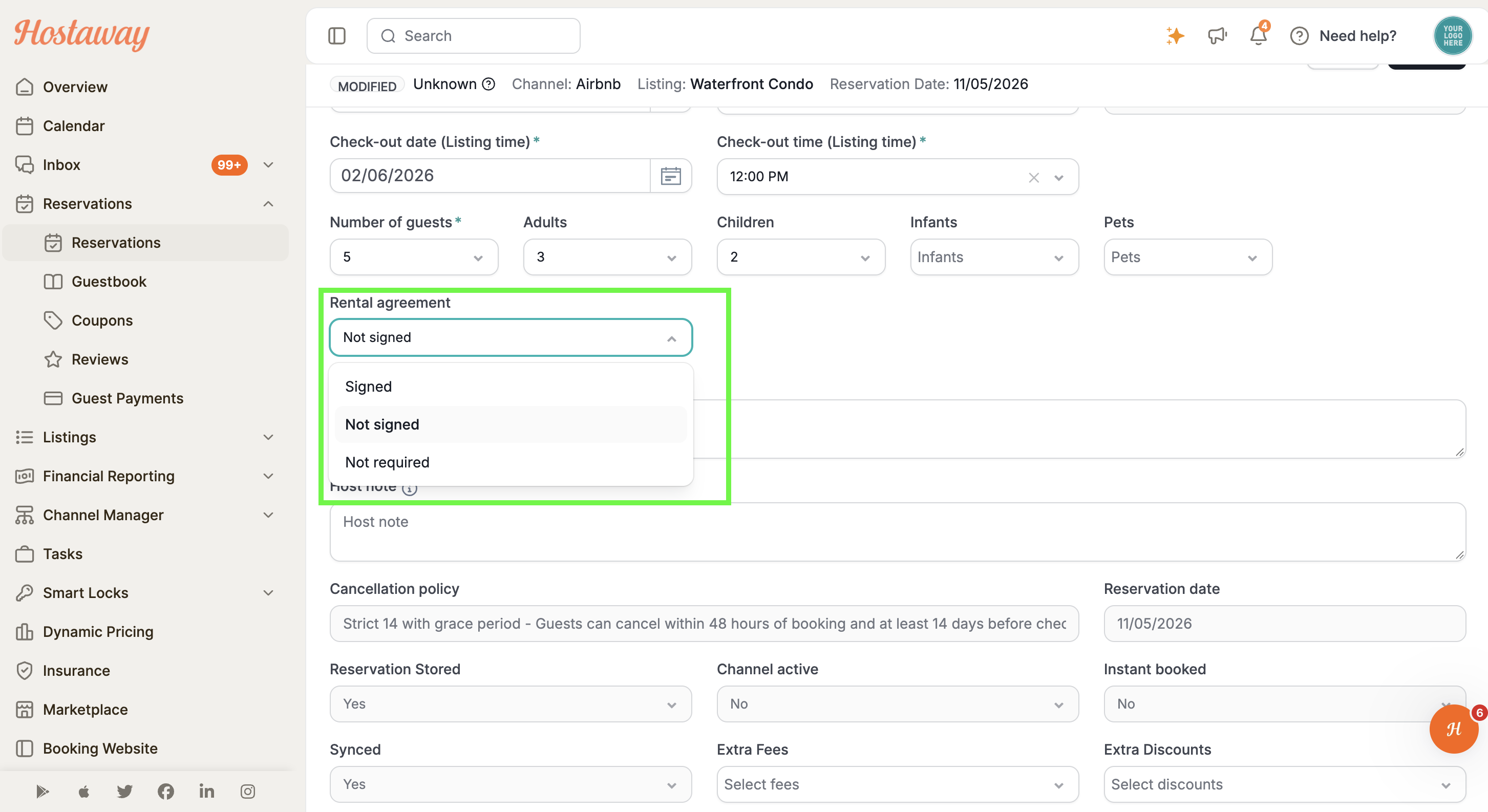This screenshot has height=812, width=1488.
Task: Click the Host note text area
Action: click(898, 532)
